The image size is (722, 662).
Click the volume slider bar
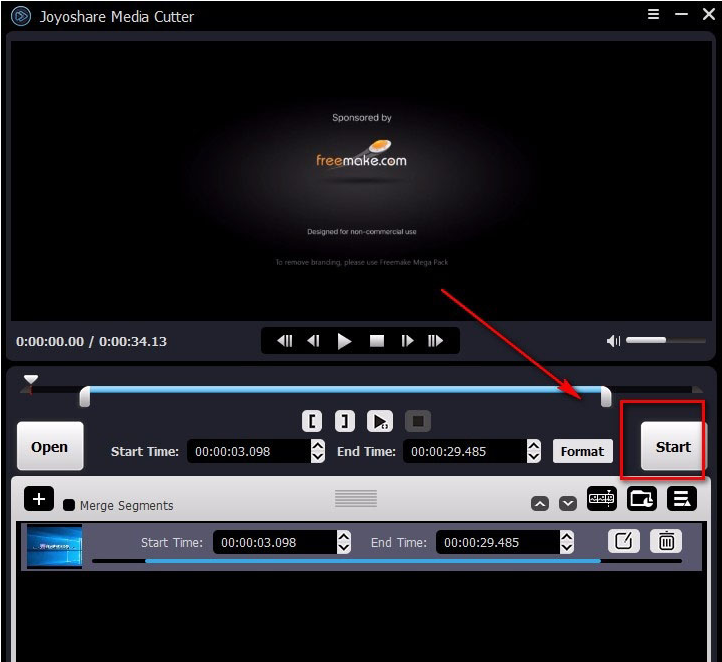click(658, 341)
